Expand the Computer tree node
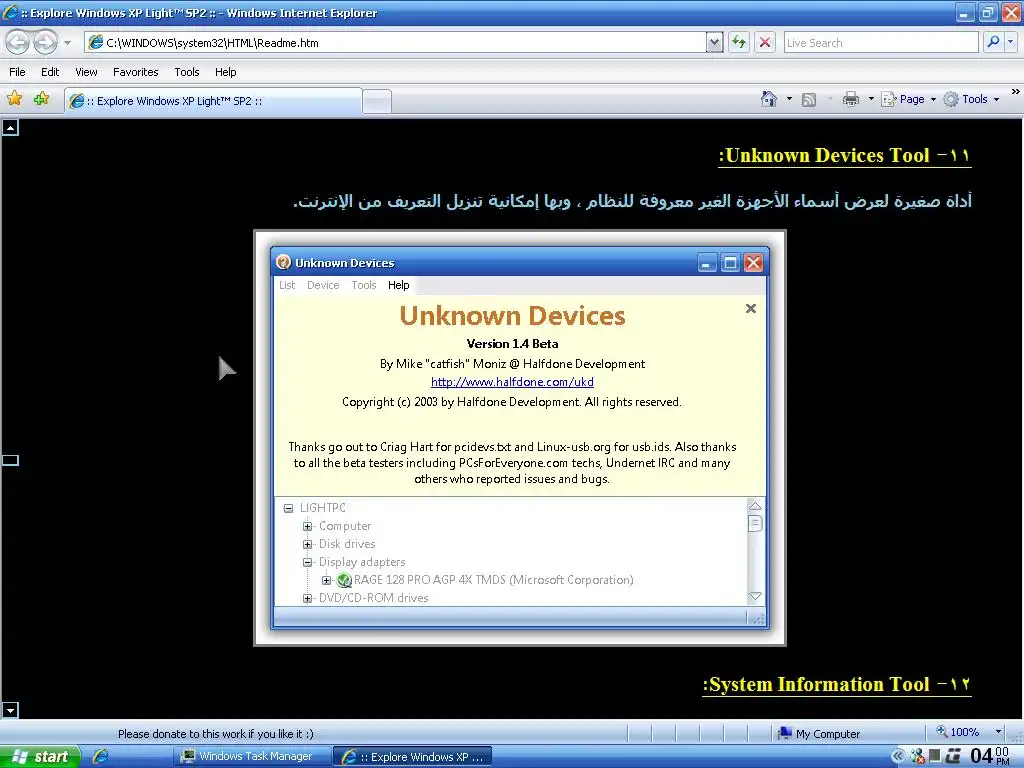The image size is (1024, 768). pyautogui.click(x=307, y=526)
